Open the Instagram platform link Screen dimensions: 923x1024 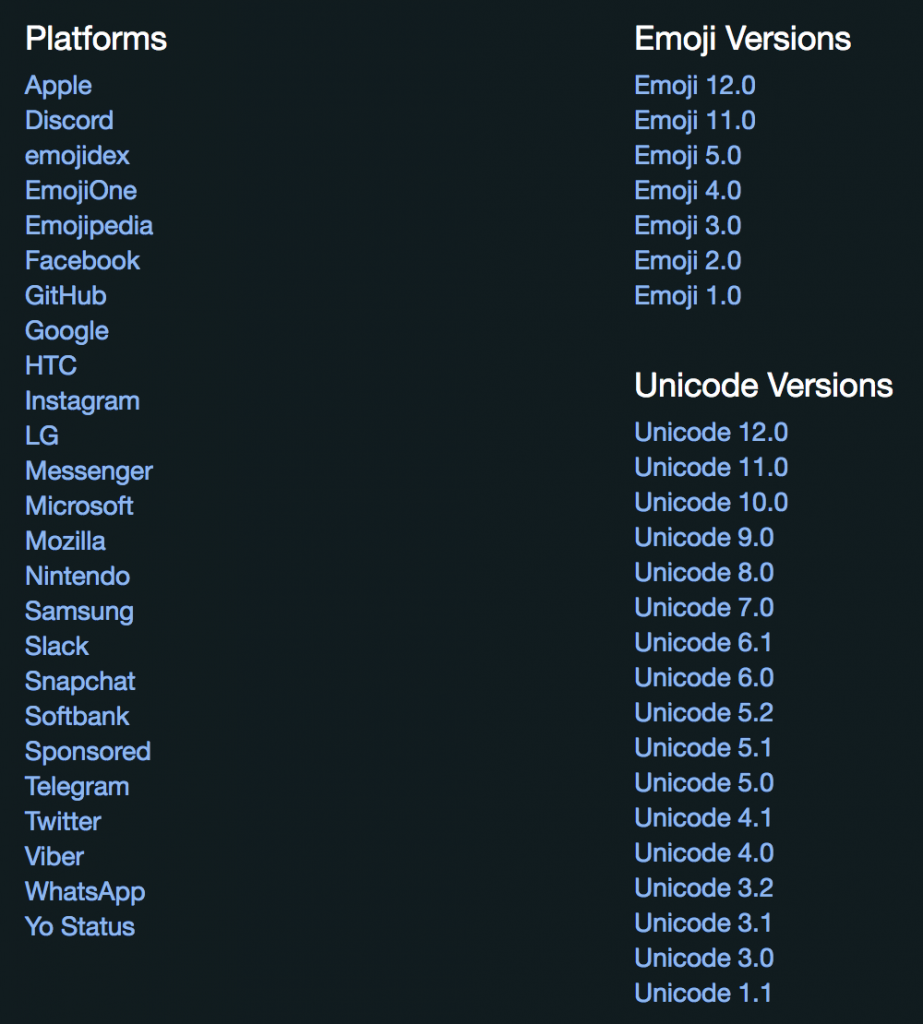pos(82,400)
